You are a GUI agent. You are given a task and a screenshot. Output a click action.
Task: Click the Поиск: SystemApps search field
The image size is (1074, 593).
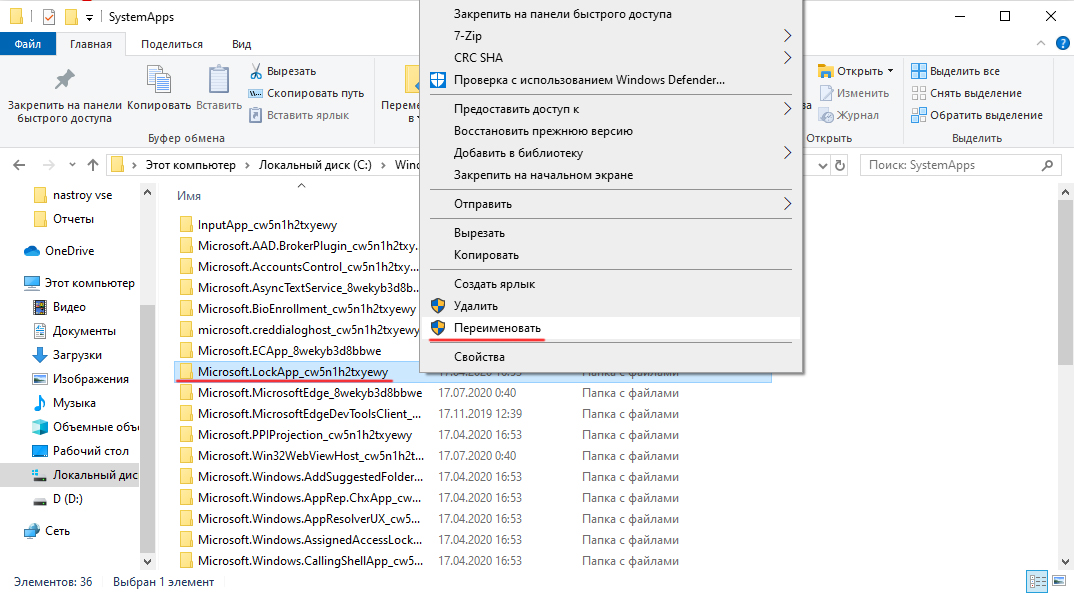click(960, 165)
